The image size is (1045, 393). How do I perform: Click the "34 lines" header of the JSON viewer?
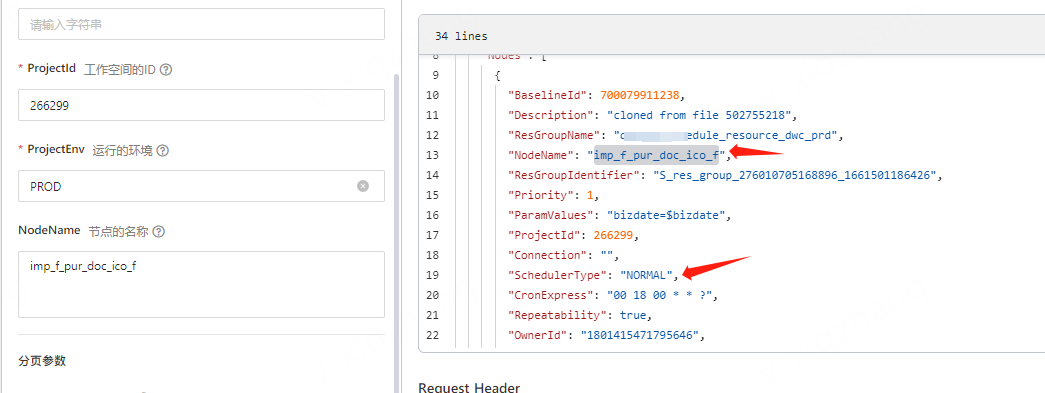coord(461,36)
